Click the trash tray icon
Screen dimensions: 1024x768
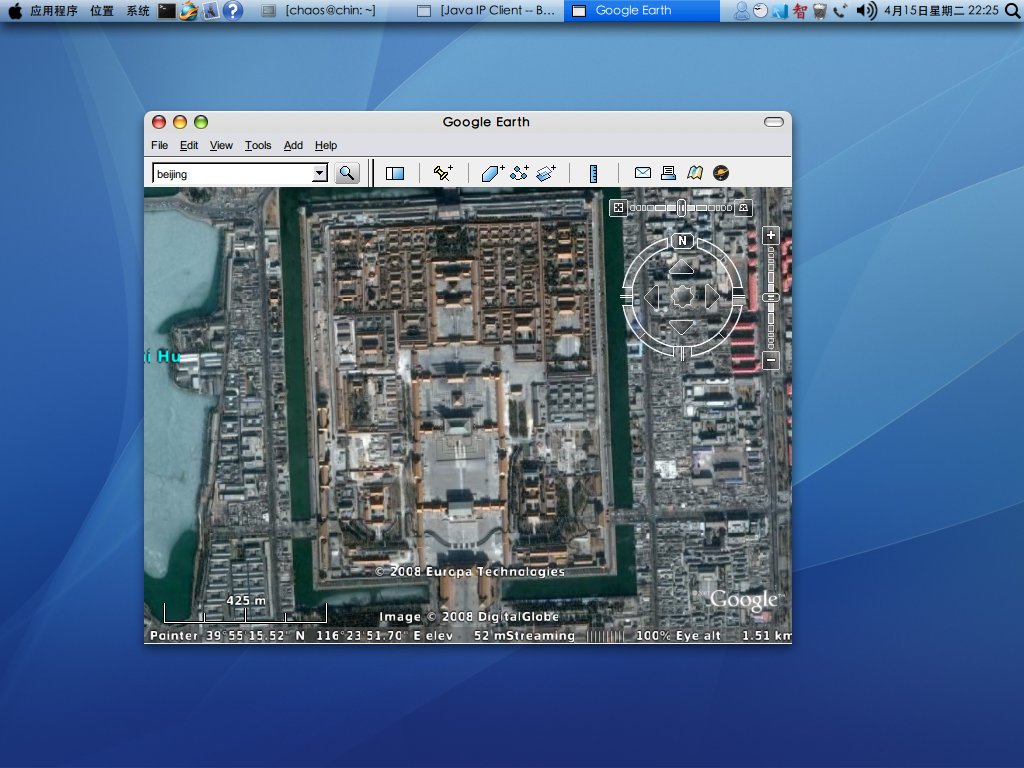(x=820, y=10)
